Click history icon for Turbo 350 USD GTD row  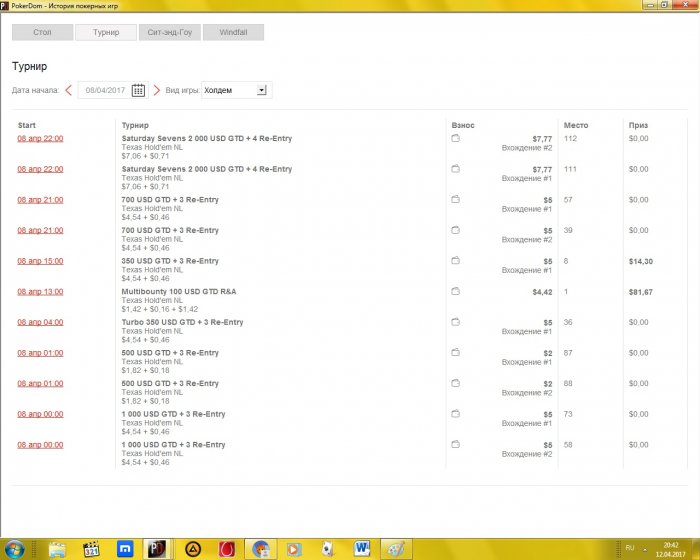pyautogui.click(x=455, y=322)
